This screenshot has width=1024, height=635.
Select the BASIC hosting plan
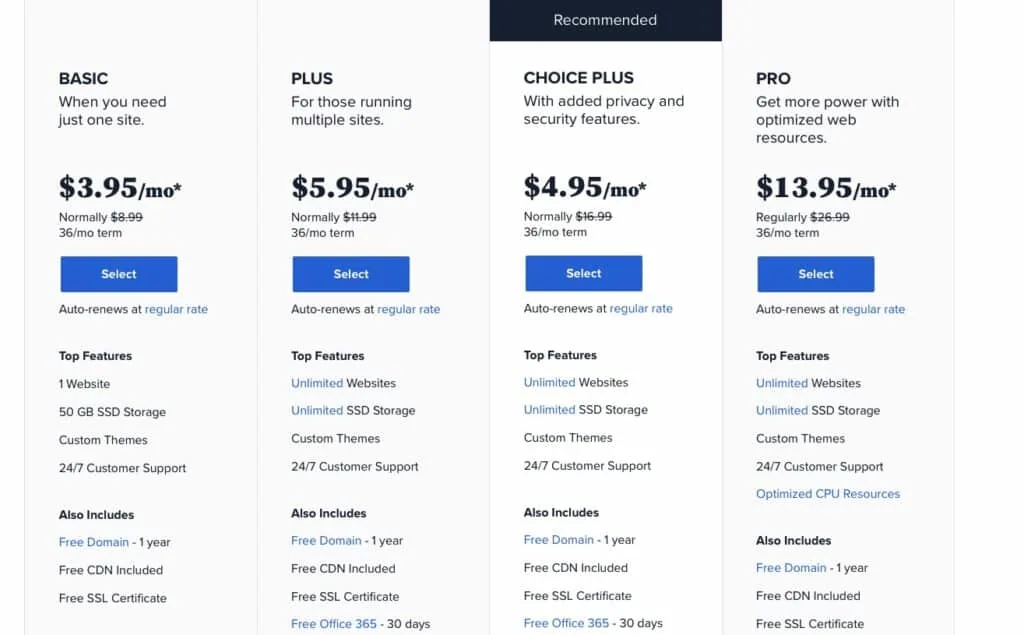[119, 274]
